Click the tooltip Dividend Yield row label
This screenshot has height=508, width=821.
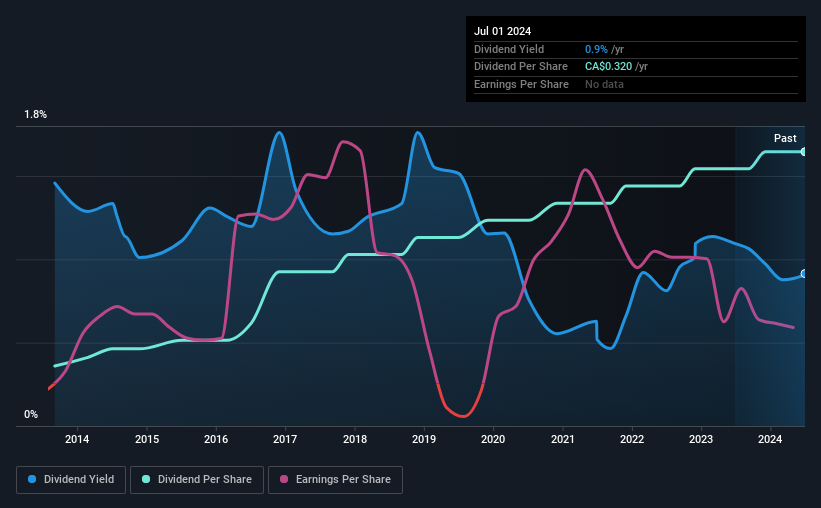(x=509, y=49)
